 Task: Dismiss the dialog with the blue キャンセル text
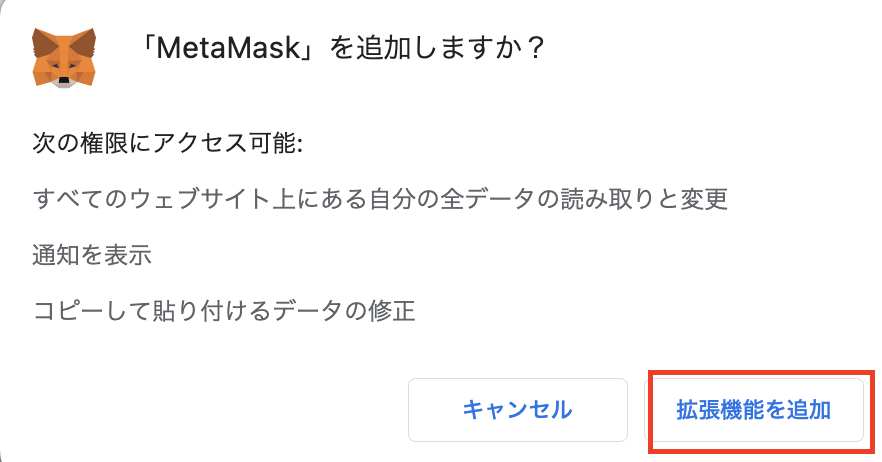pyautogui.click(x=517, y=410)
